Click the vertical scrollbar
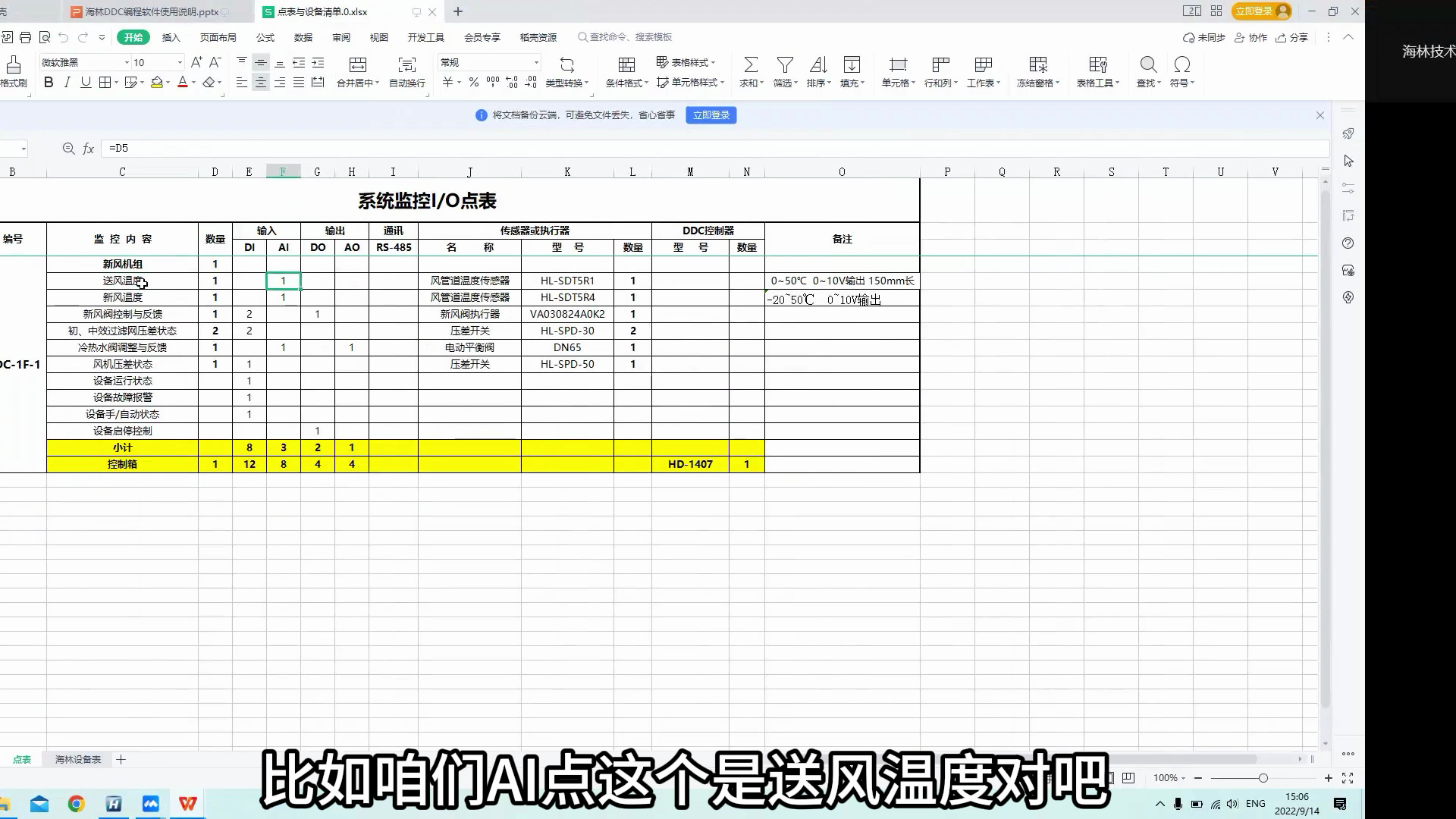The width and height of the screenshot is (1456, 819). (1326, 447)
